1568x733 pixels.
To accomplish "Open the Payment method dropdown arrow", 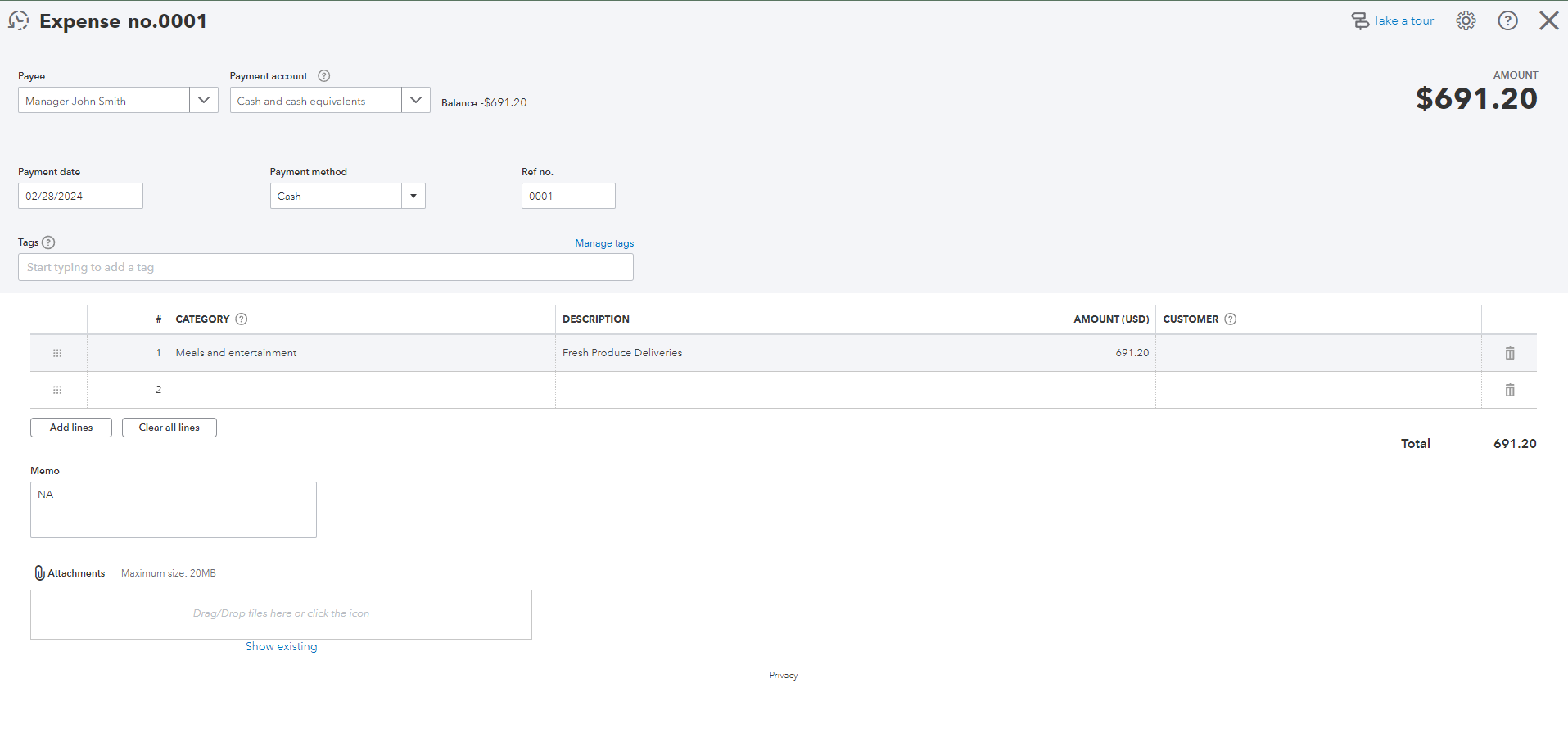I will [413, 196].
